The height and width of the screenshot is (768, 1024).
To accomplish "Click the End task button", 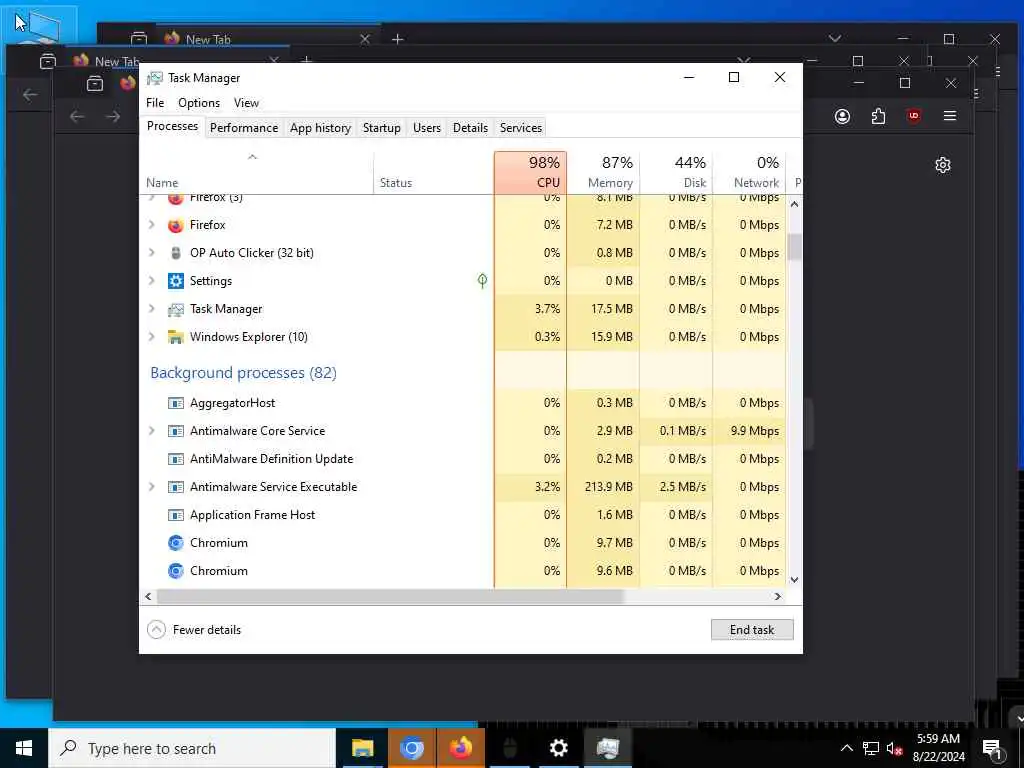I will click(x=752, y=630).
